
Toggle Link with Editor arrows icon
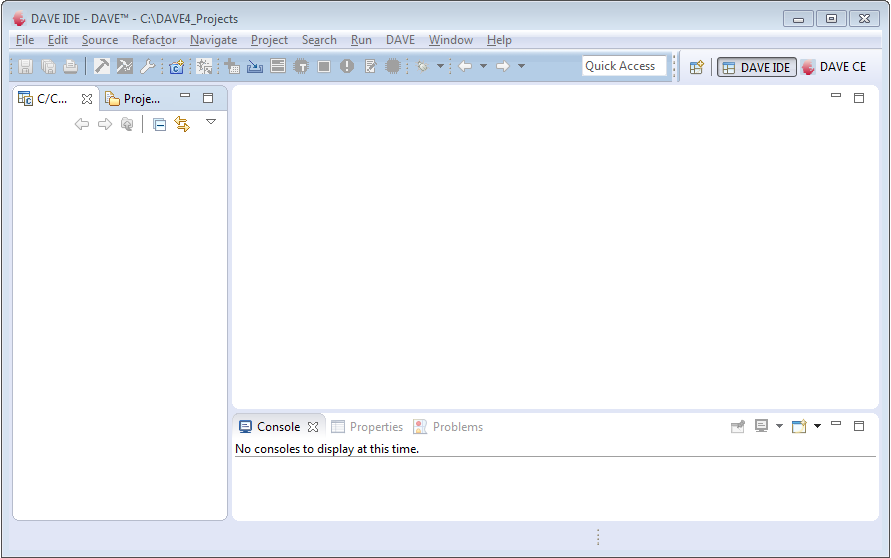pos(182,124)
